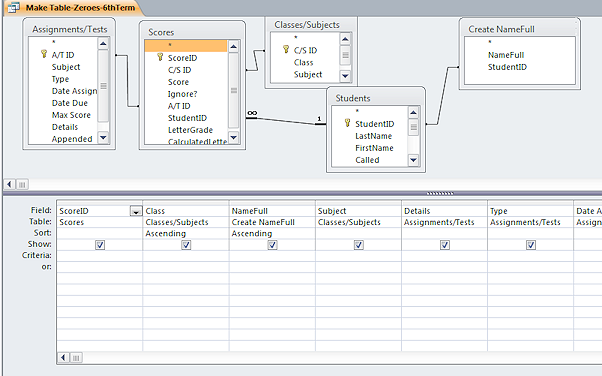Click the Criteria cell under ScoreID
Viewport: 602px width, 376px height.
[x=100, y=256]
